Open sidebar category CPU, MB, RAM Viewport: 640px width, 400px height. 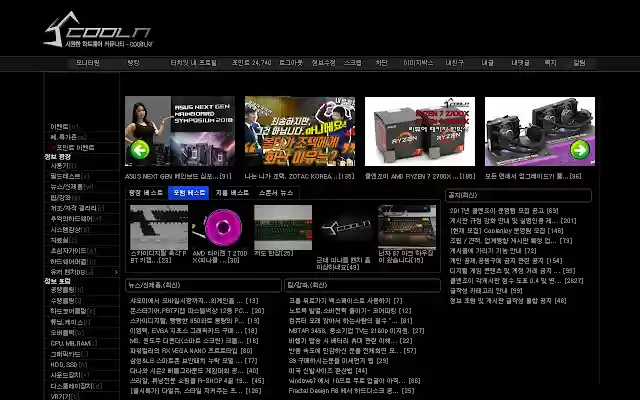pyautogui.click(x=73, y=343)
